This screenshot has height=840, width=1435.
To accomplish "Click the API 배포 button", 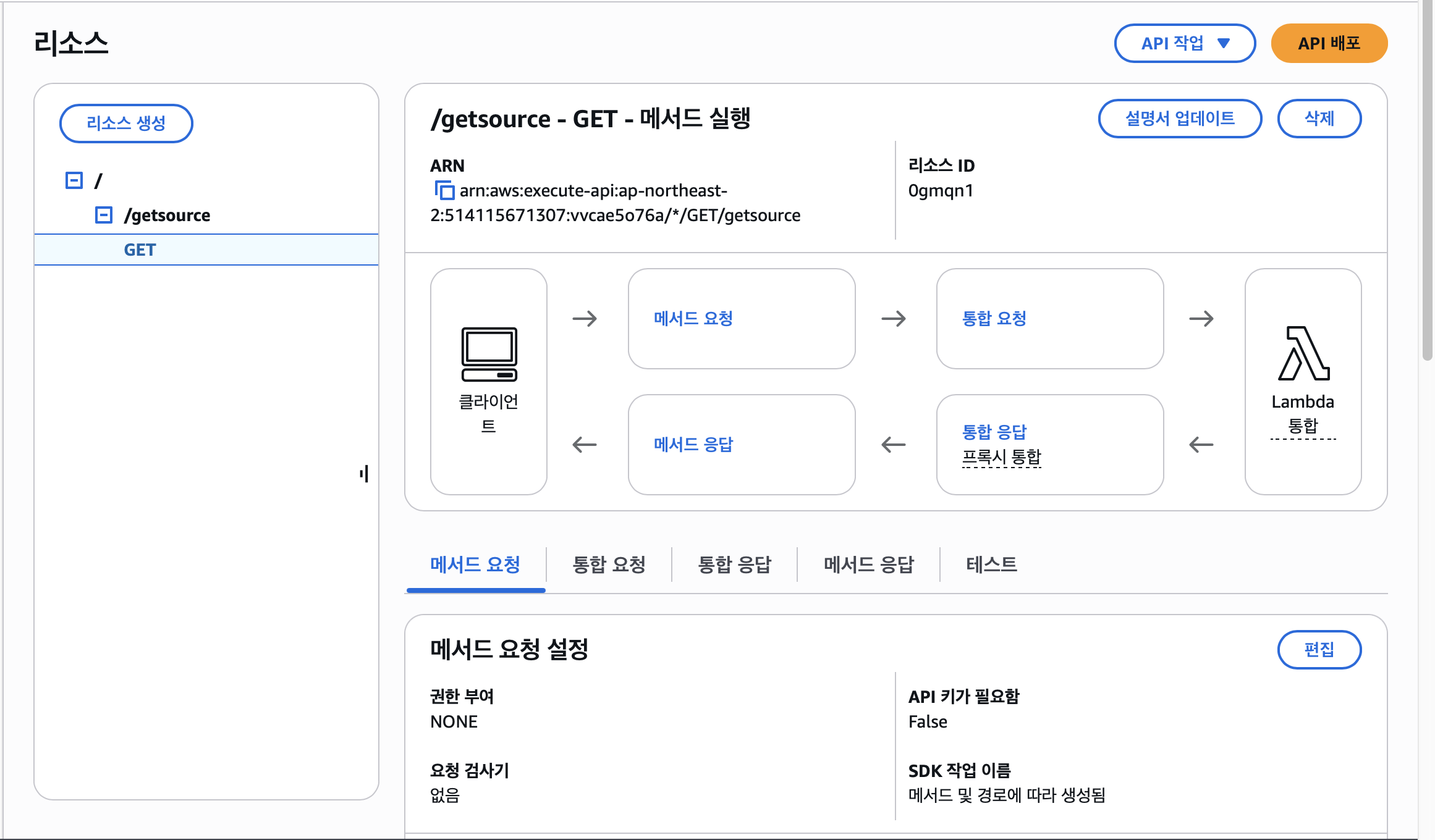I will 1329,43.
